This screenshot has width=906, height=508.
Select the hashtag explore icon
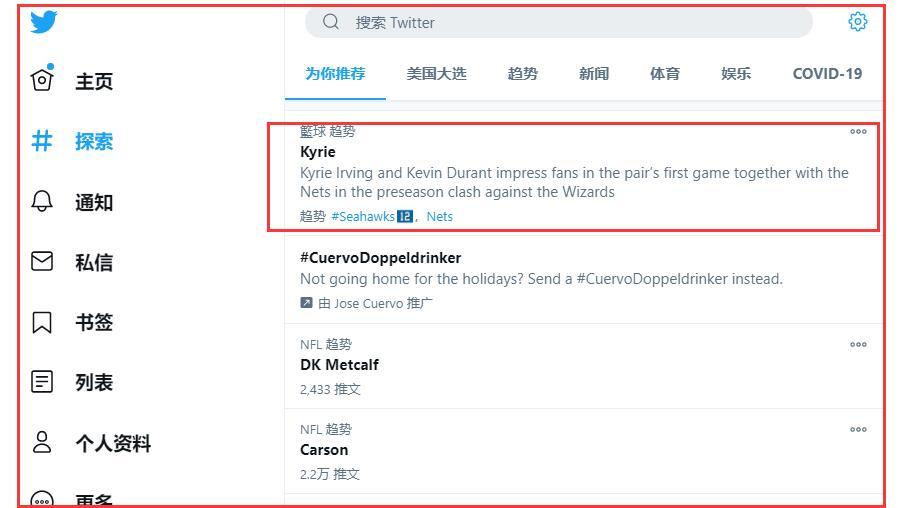pos(42,140)
